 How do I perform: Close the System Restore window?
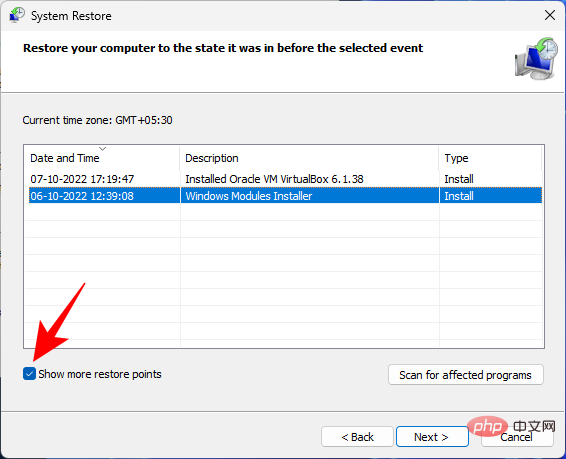point(550,15)
